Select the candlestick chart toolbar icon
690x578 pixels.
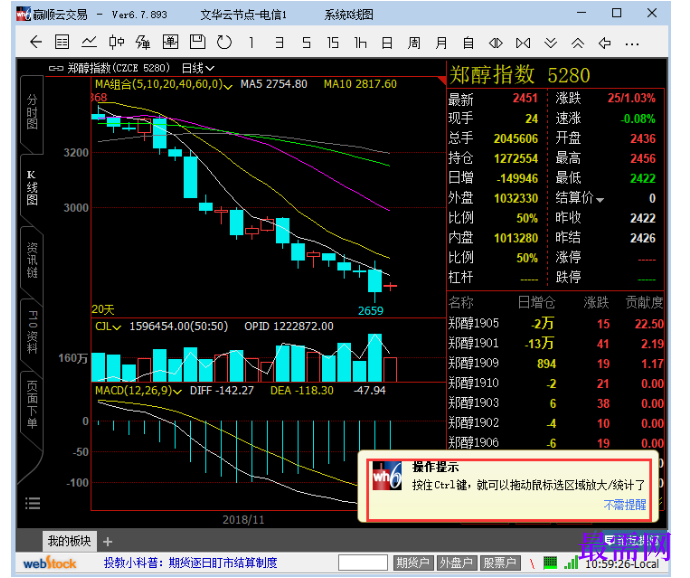point(116,42)
